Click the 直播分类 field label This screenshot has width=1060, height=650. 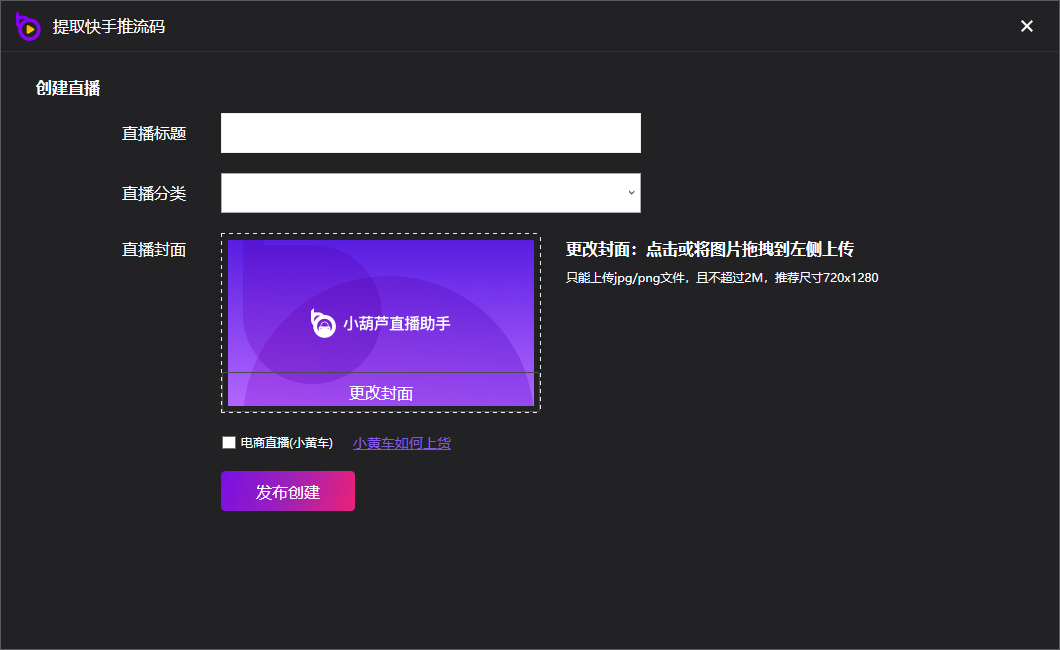[154, 193]
